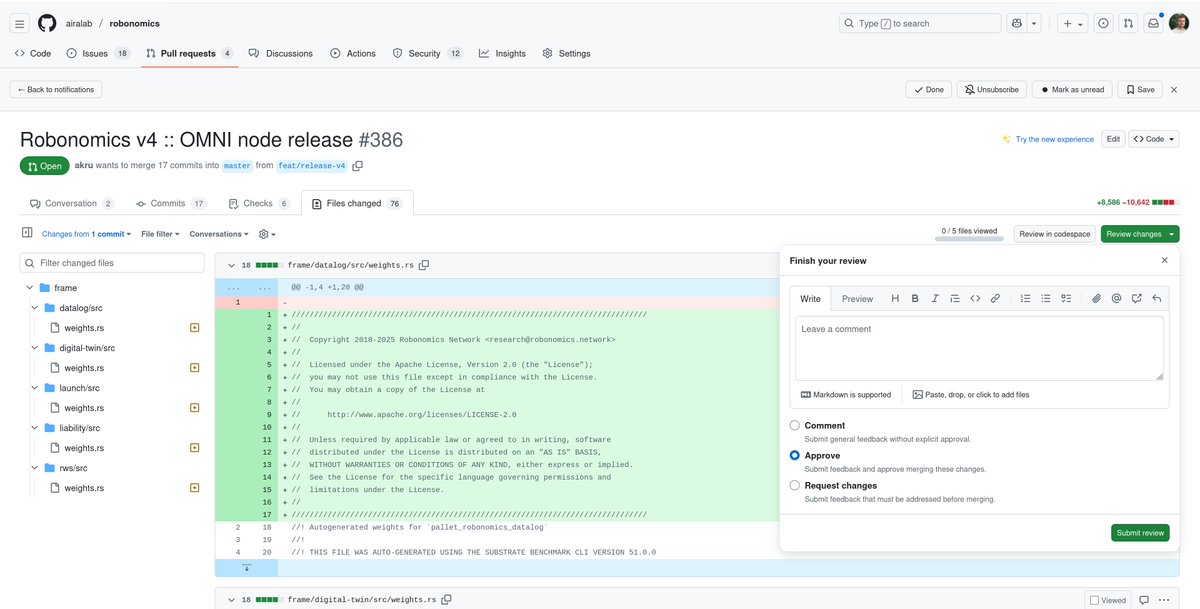Image resolution: width=1200 pixels, height=609 pixels.
Task: Apply bold formatting in review comment
Action: 915,298
